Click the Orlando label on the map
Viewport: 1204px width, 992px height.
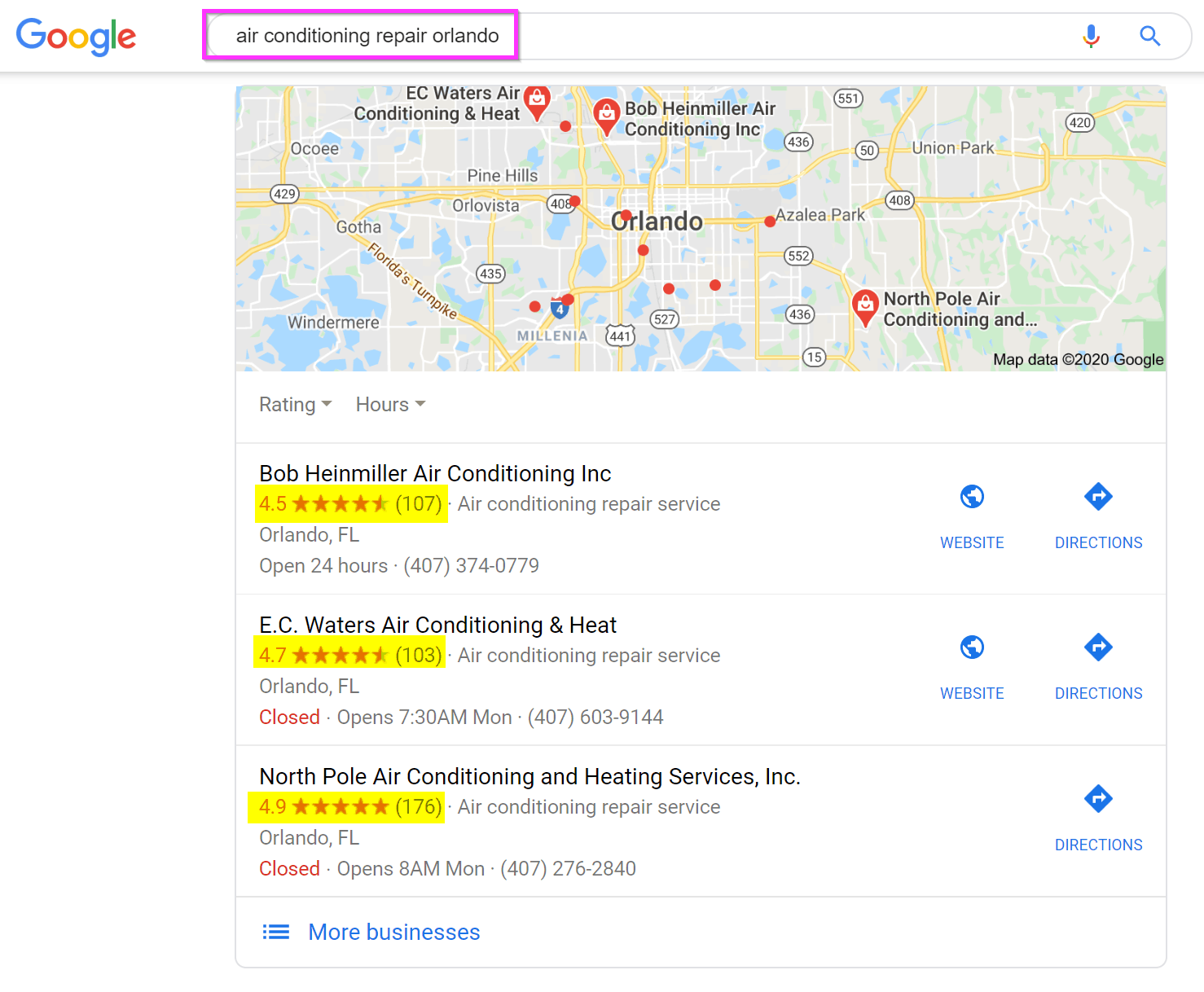pos(657,222)
